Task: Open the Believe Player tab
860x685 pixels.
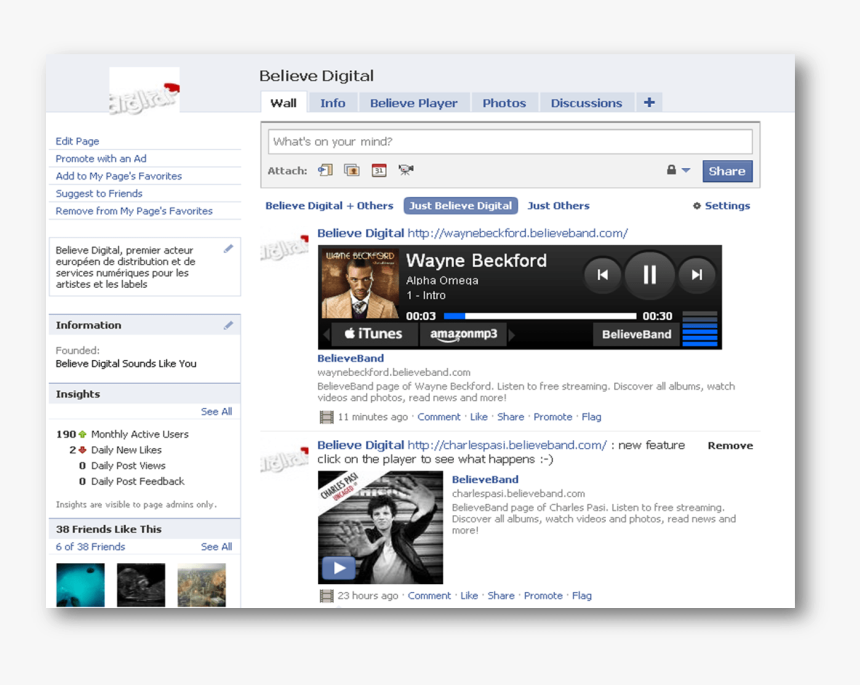Action: (414, 103)
